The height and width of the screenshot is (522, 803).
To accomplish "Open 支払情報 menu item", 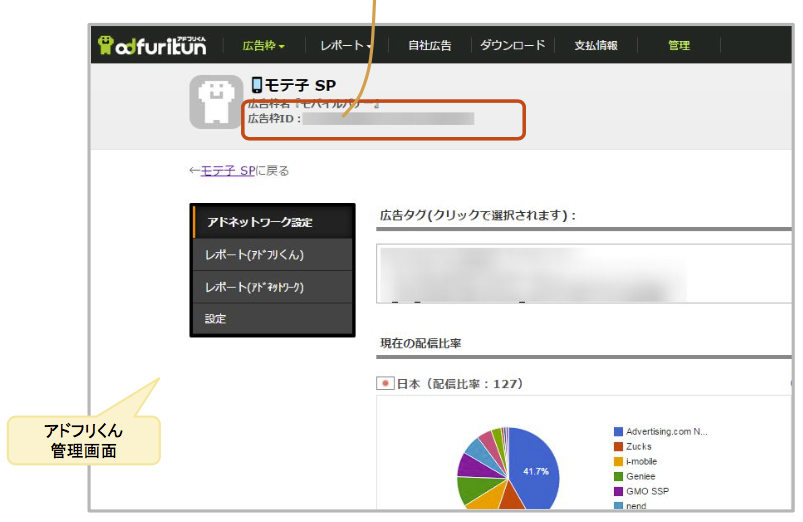I will (596, 46).
